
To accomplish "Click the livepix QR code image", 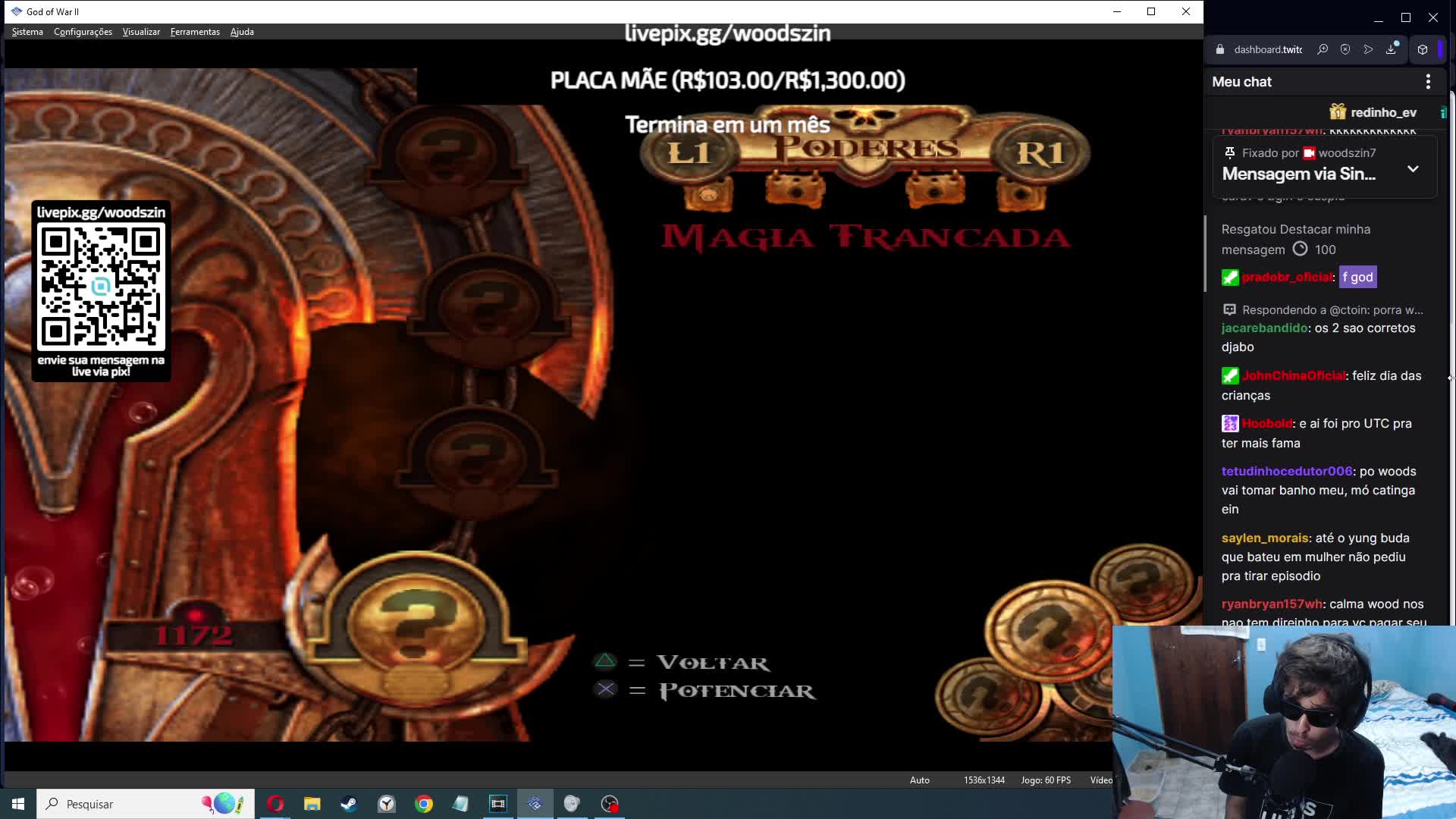I will click(x=101, y=287).
